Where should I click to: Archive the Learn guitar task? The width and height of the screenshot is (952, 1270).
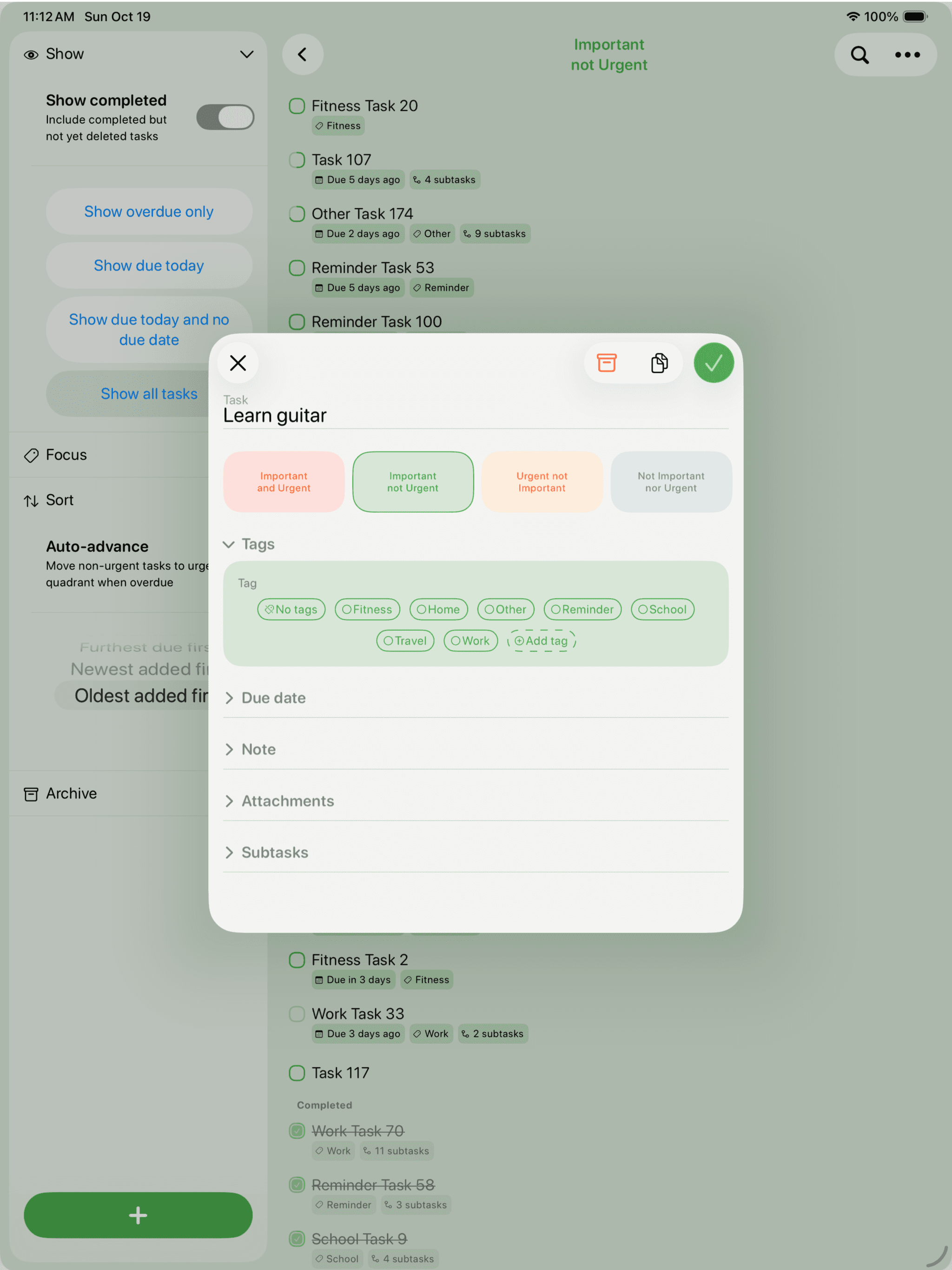[x=606, y=363]
